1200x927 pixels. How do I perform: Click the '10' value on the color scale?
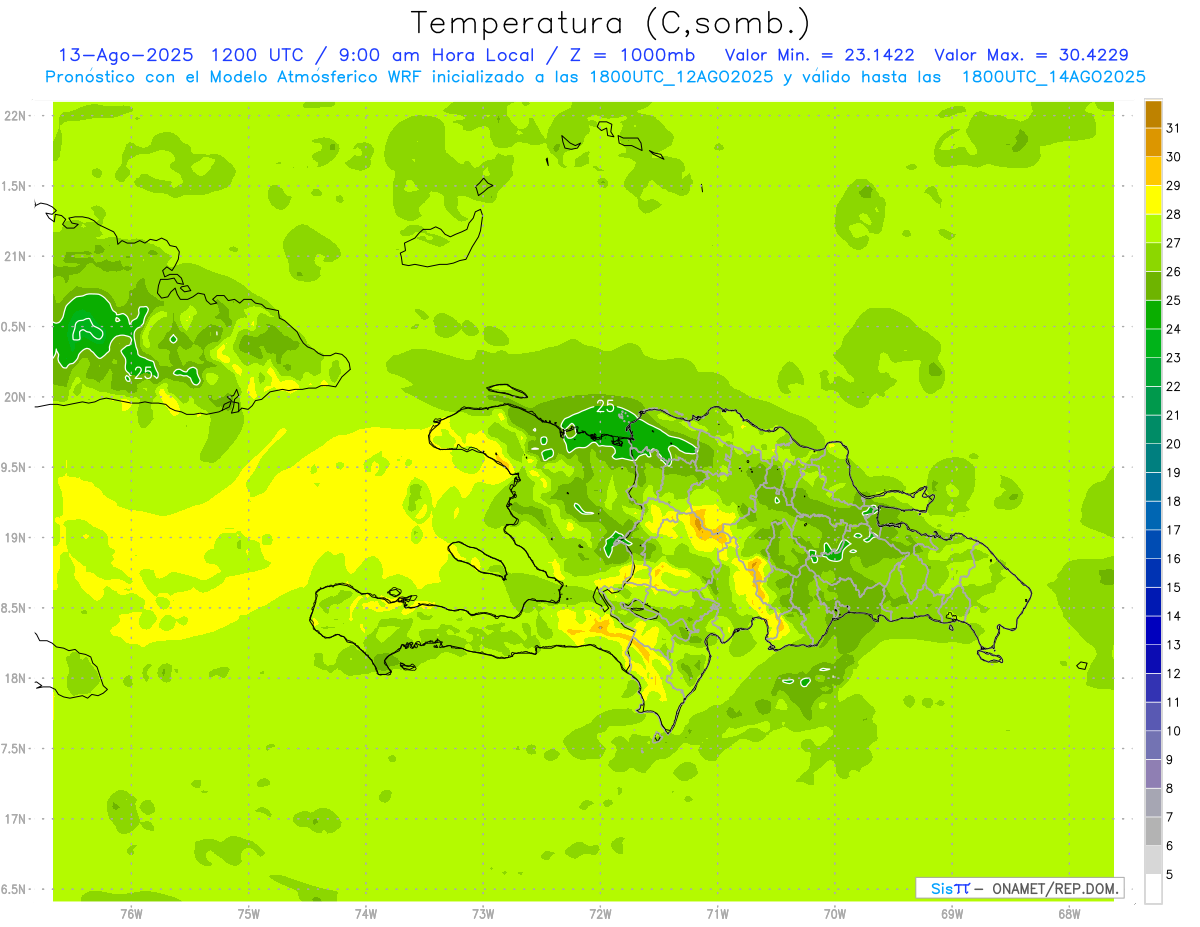(1174, 731)
